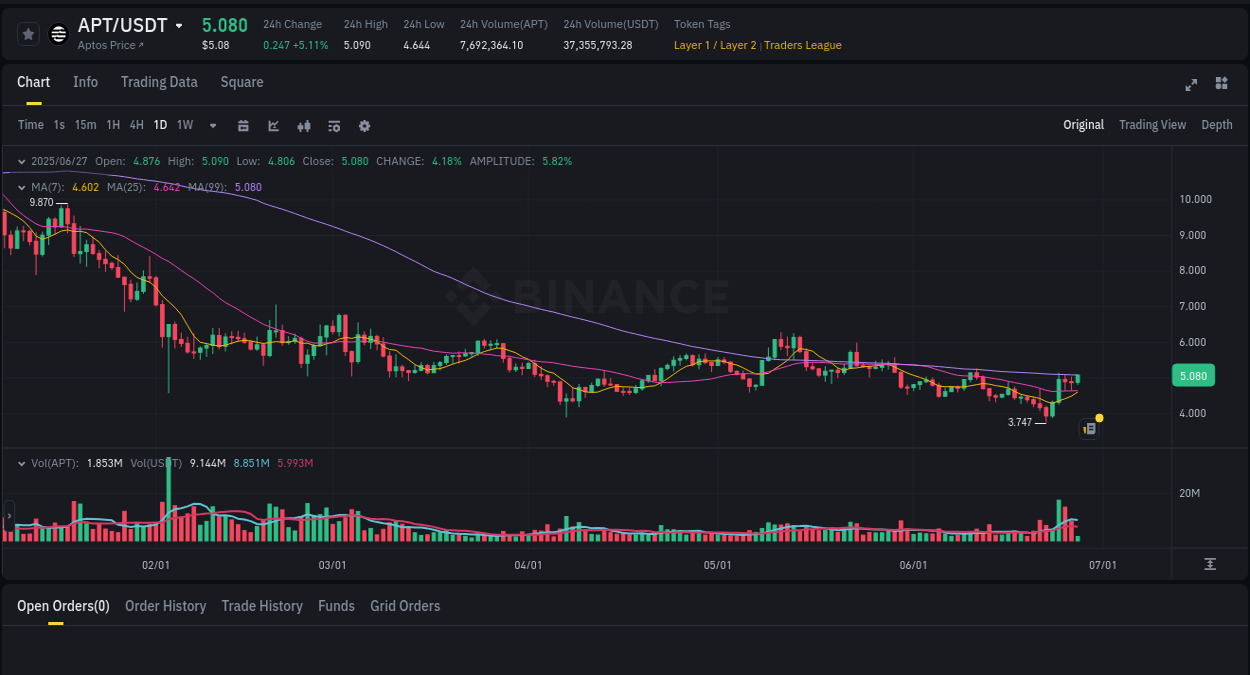Viewport: 1250px width, 675px height.
Task: Switch to the Trading Data tab
Action: pos(159,82)
